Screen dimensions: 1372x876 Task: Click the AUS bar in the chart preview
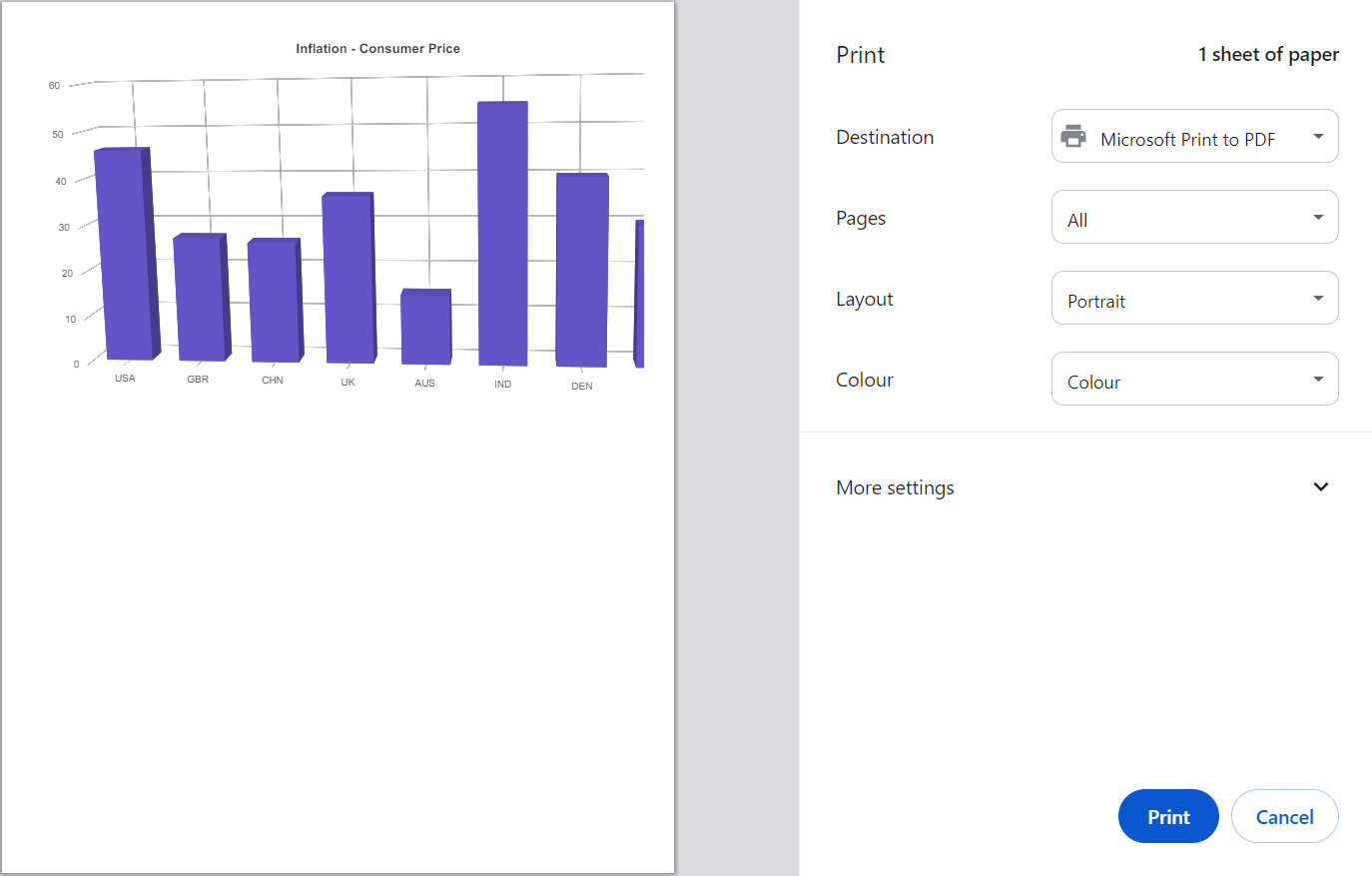tap(426, 327)
